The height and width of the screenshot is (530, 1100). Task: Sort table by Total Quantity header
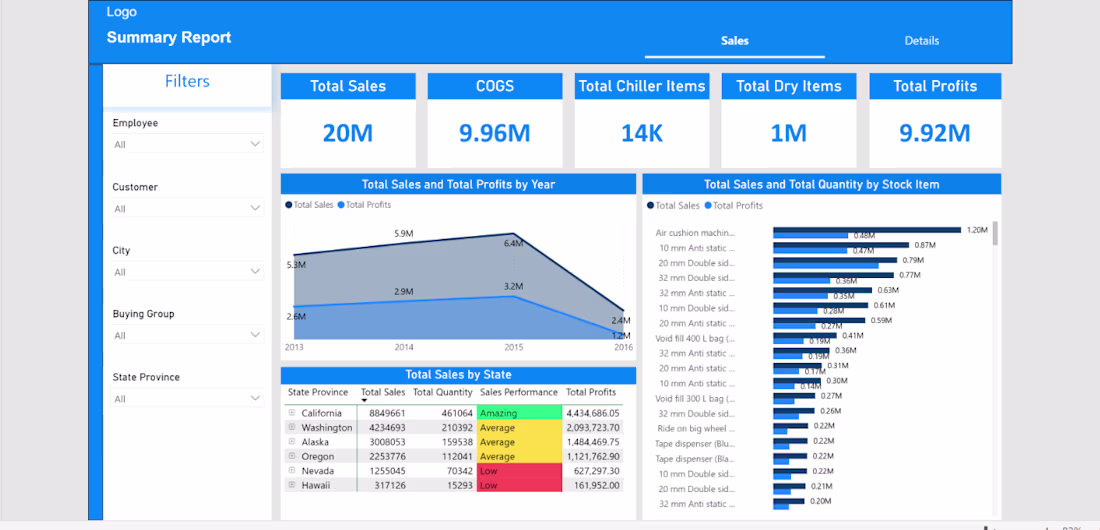(443, 392)
